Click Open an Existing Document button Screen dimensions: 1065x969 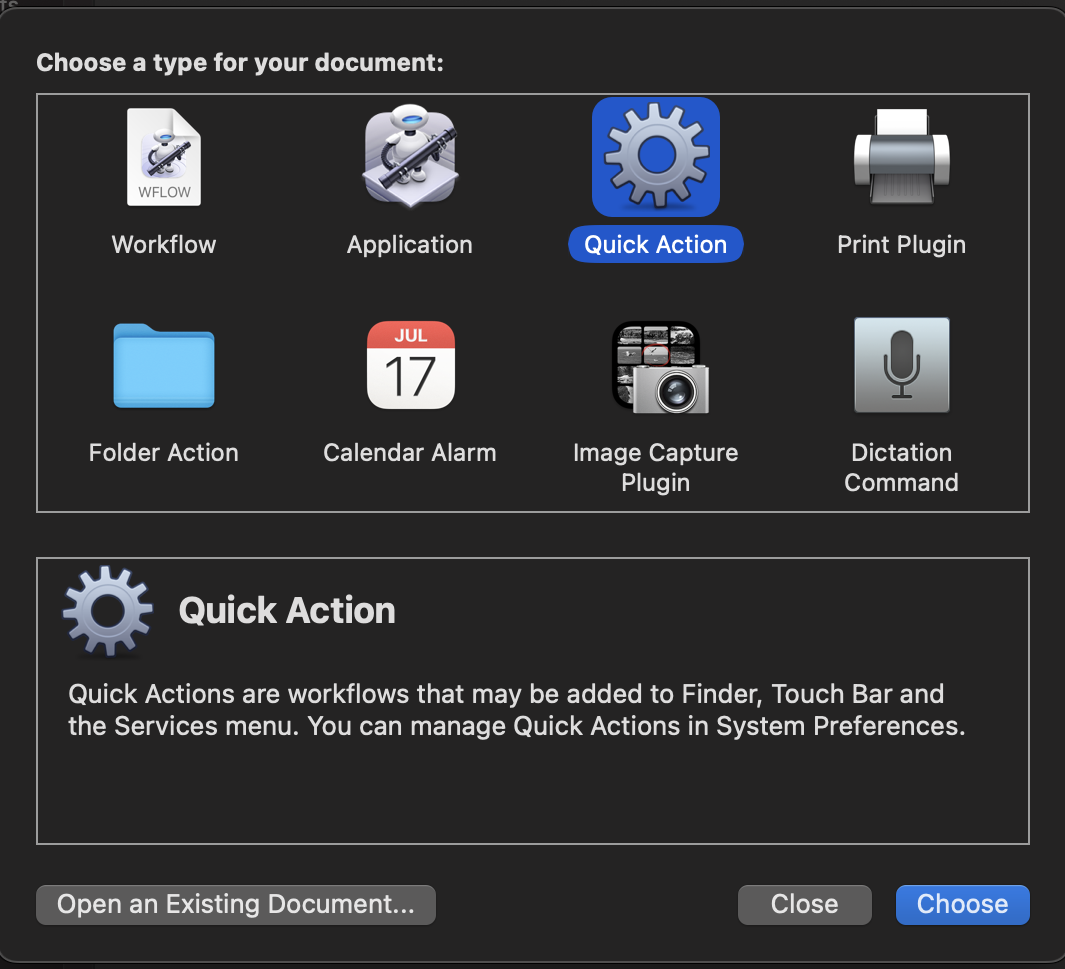click(235, 904)
